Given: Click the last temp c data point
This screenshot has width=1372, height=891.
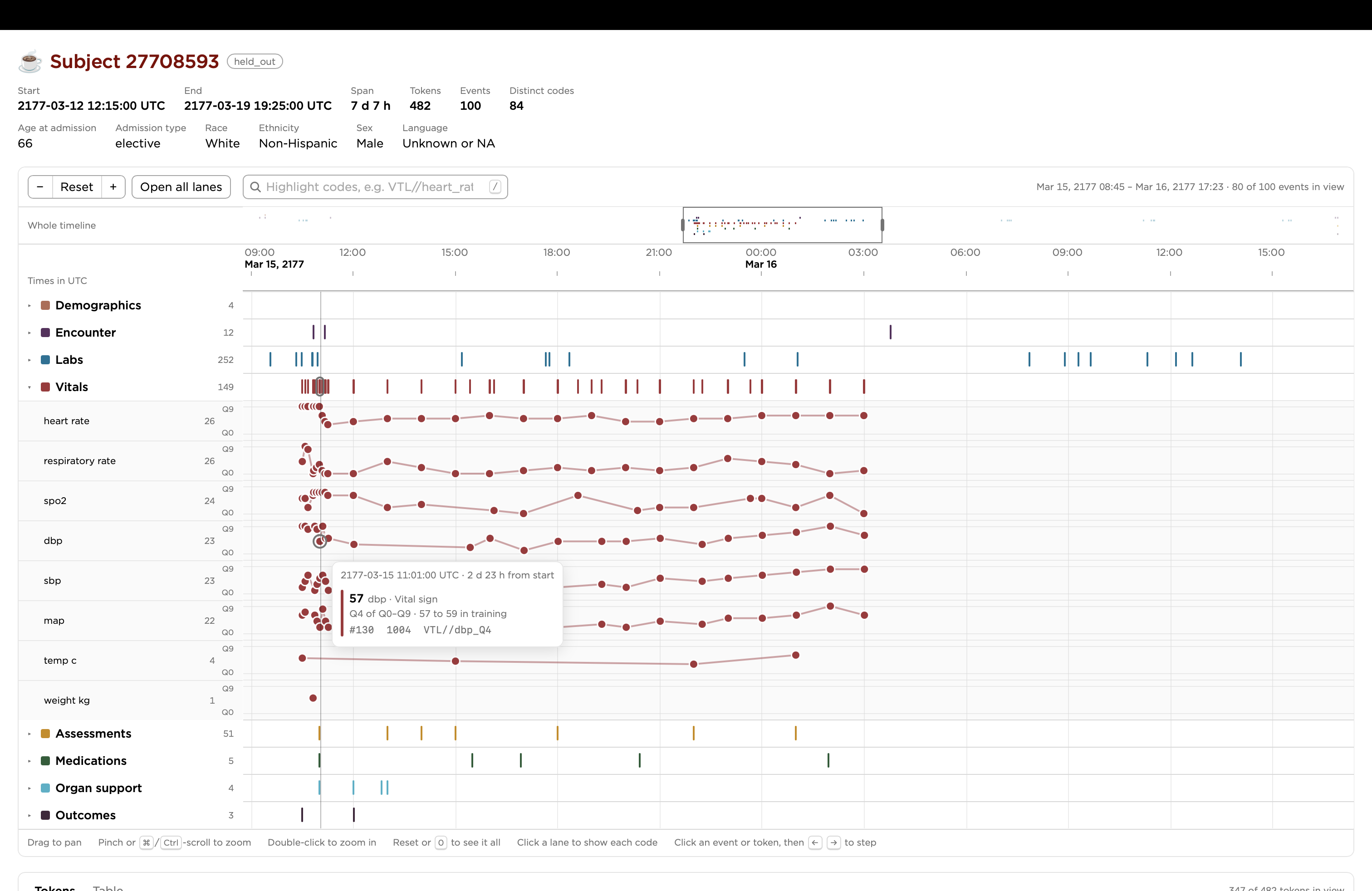Looking at the screenshot, I should click(x=795, y=655).
